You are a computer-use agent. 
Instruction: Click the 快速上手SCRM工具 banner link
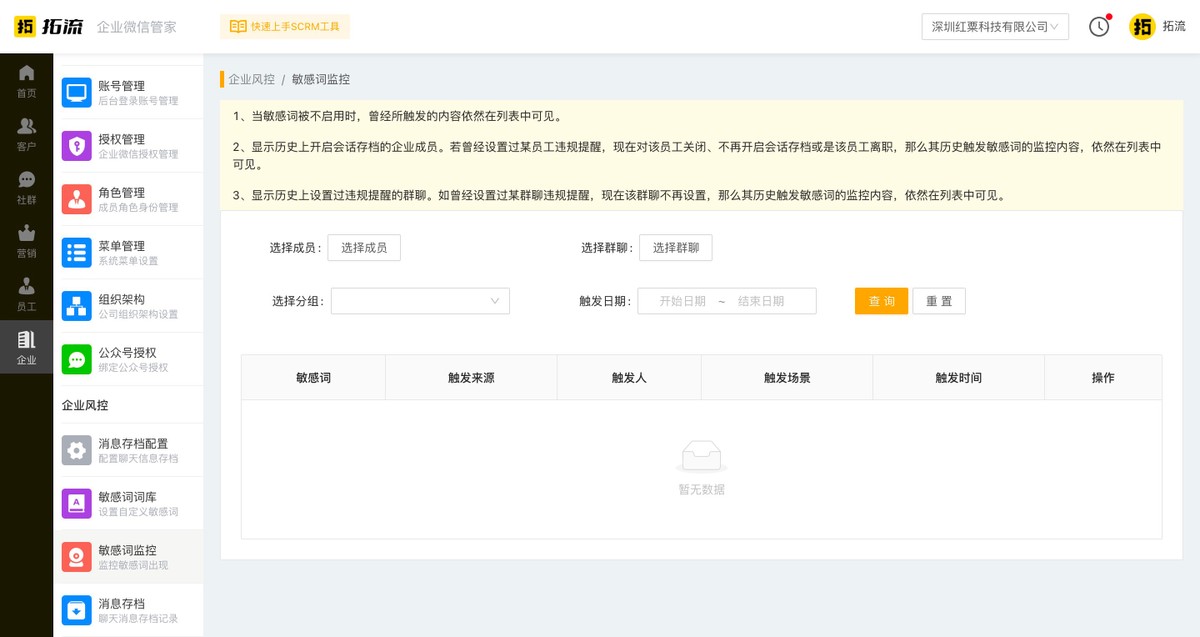point(285,27)
